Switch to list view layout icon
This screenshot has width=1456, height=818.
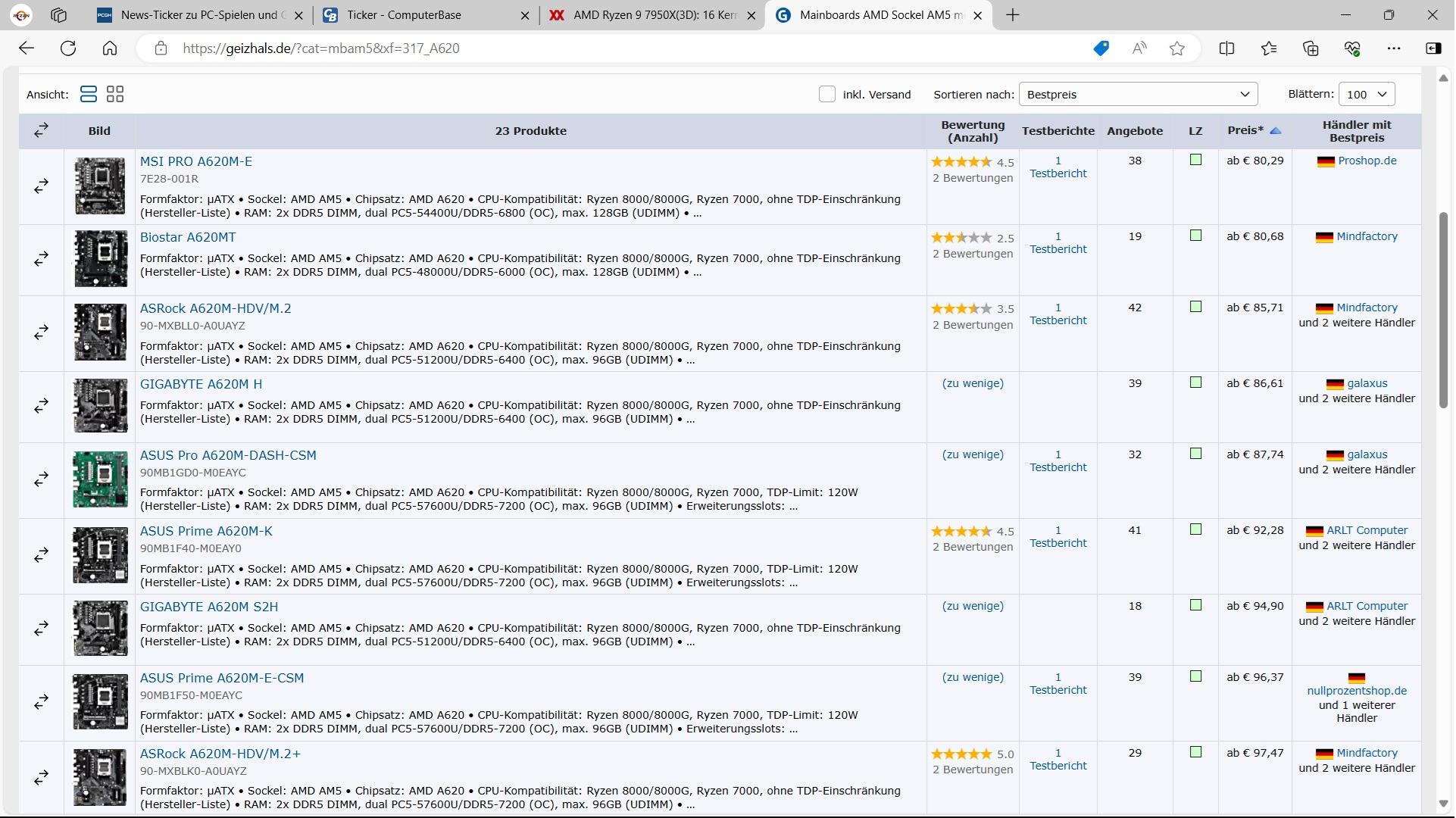pyautogui.click(x=88, y=94)
